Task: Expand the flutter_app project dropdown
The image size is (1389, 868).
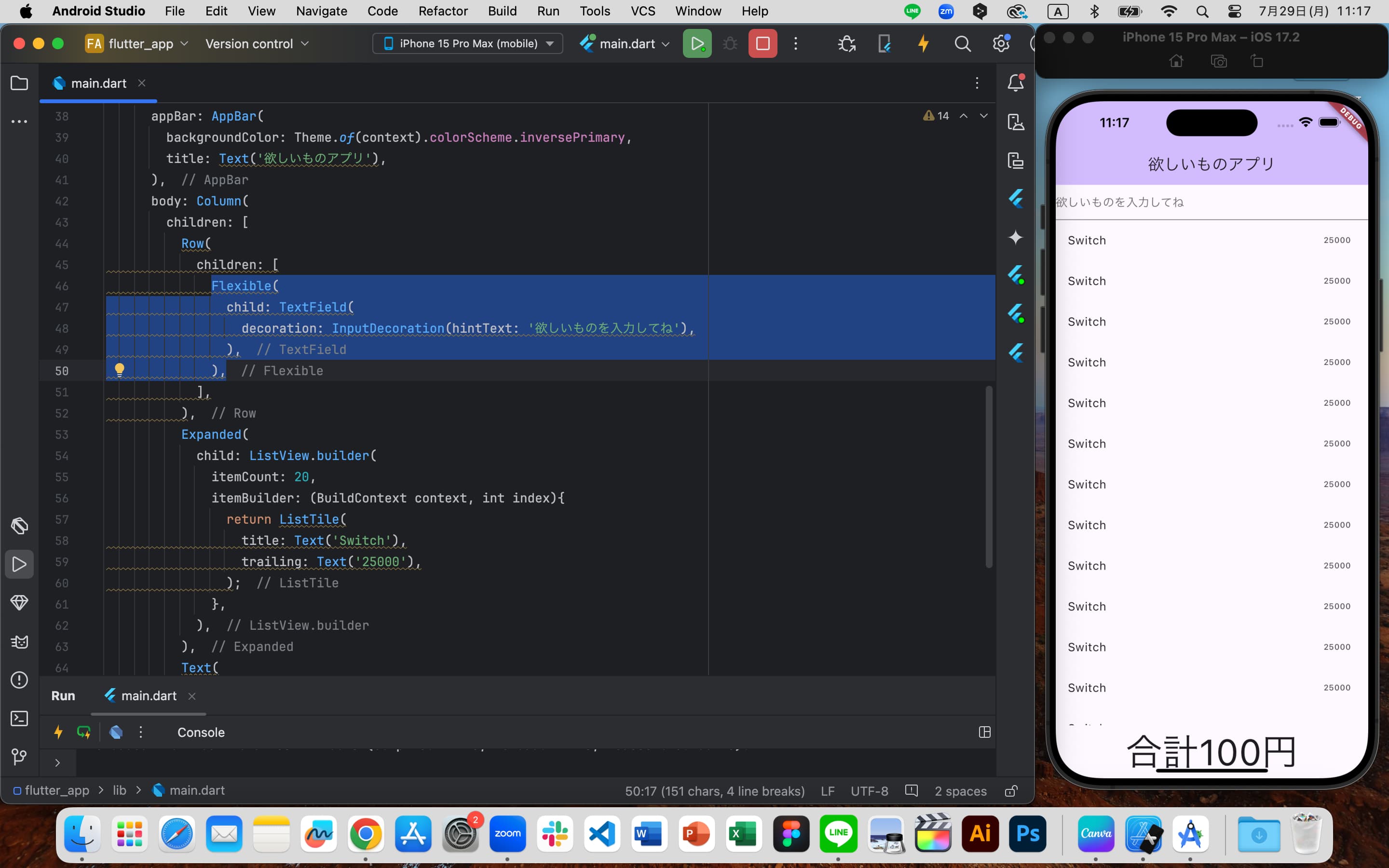Action: (x=136, y=43)
